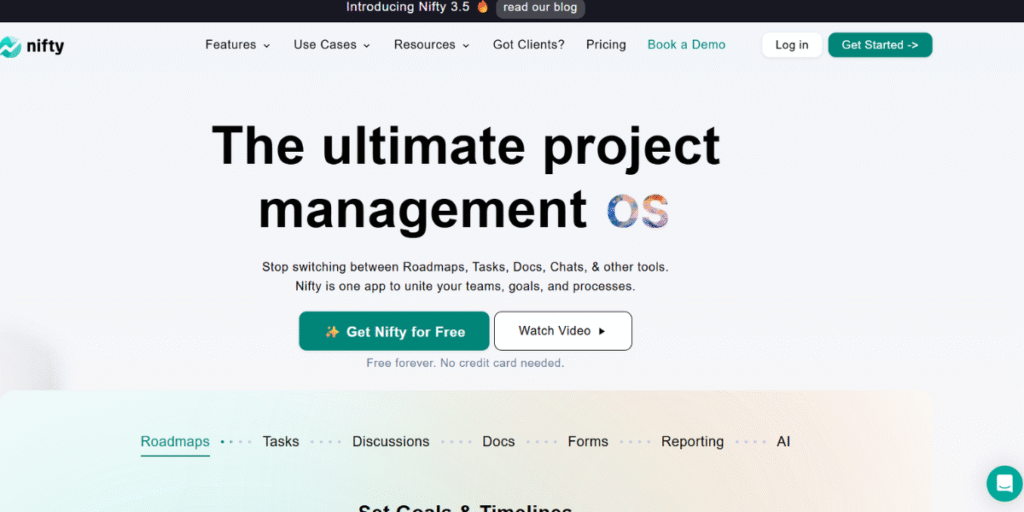Click the Get Nifty for Free button
Screen dimensions: 1024x512
(x=394, y=331)
